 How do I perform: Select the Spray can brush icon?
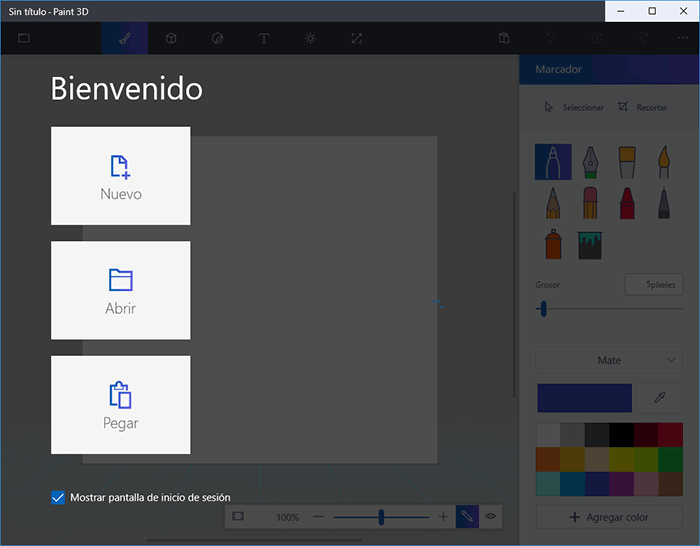click(553, 244)
